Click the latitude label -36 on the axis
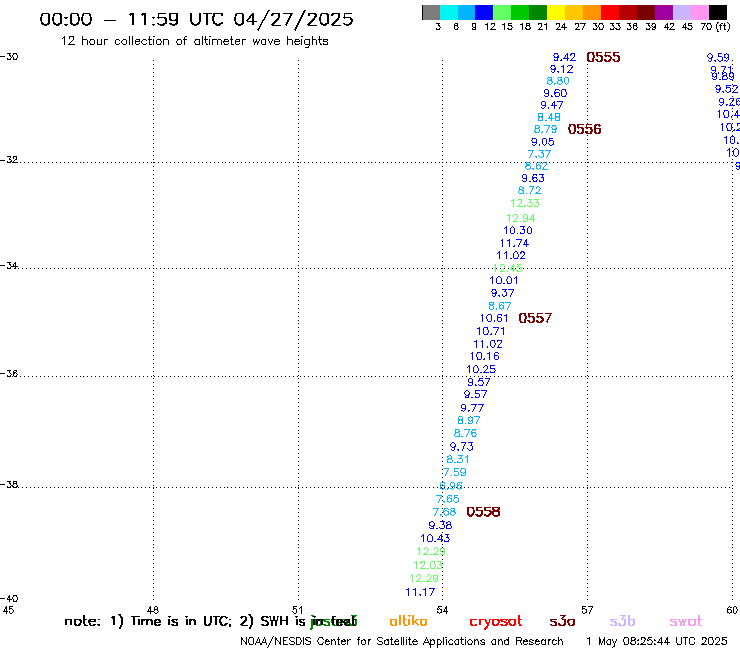The image size is (740, 650). [x=9, y=373]
